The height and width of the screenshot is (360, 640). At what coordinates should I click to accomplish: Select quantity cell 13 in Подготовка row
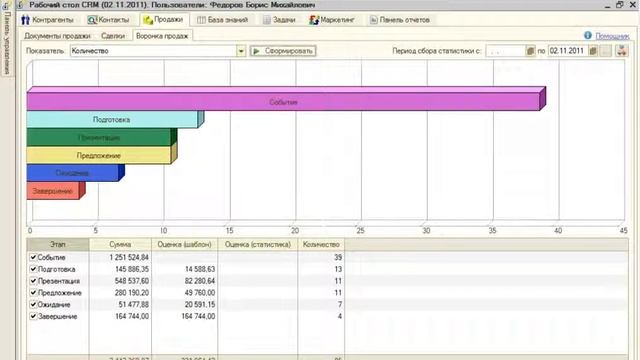tap(321, 269)
